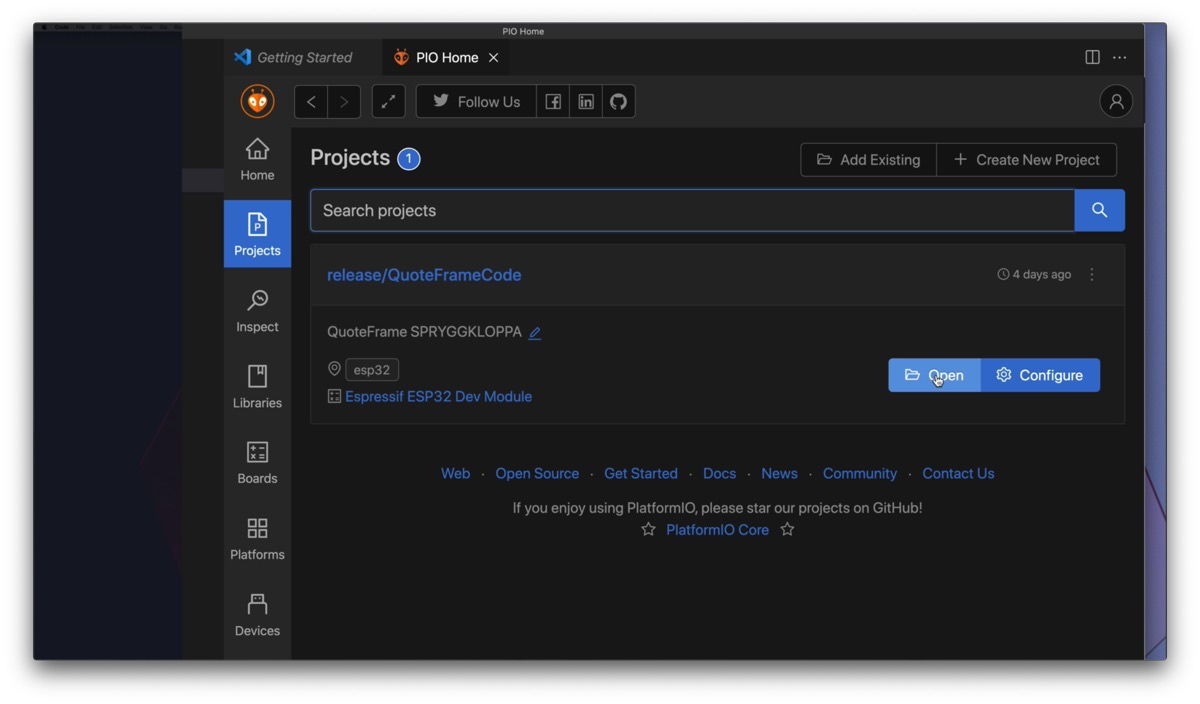This screenshot has height=704, width=1200.
Task: Open the PlatformIO Core GitHub link
Action: pyautogui.click(x=717, y=530)
